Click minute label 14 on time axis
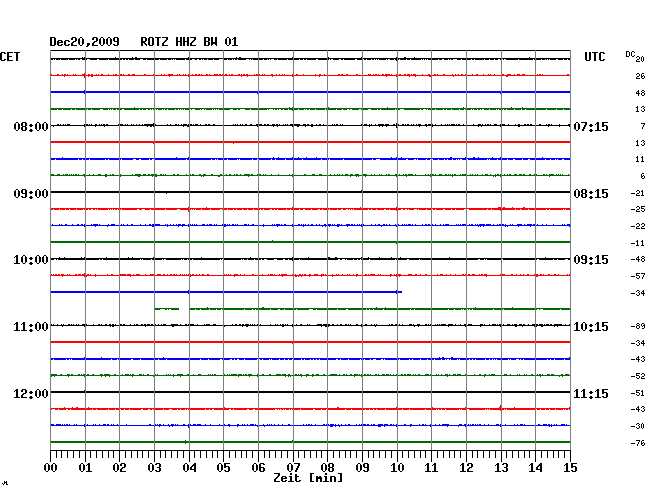Image resolution: width=650 pixels, height=494 pixels. 535,468
